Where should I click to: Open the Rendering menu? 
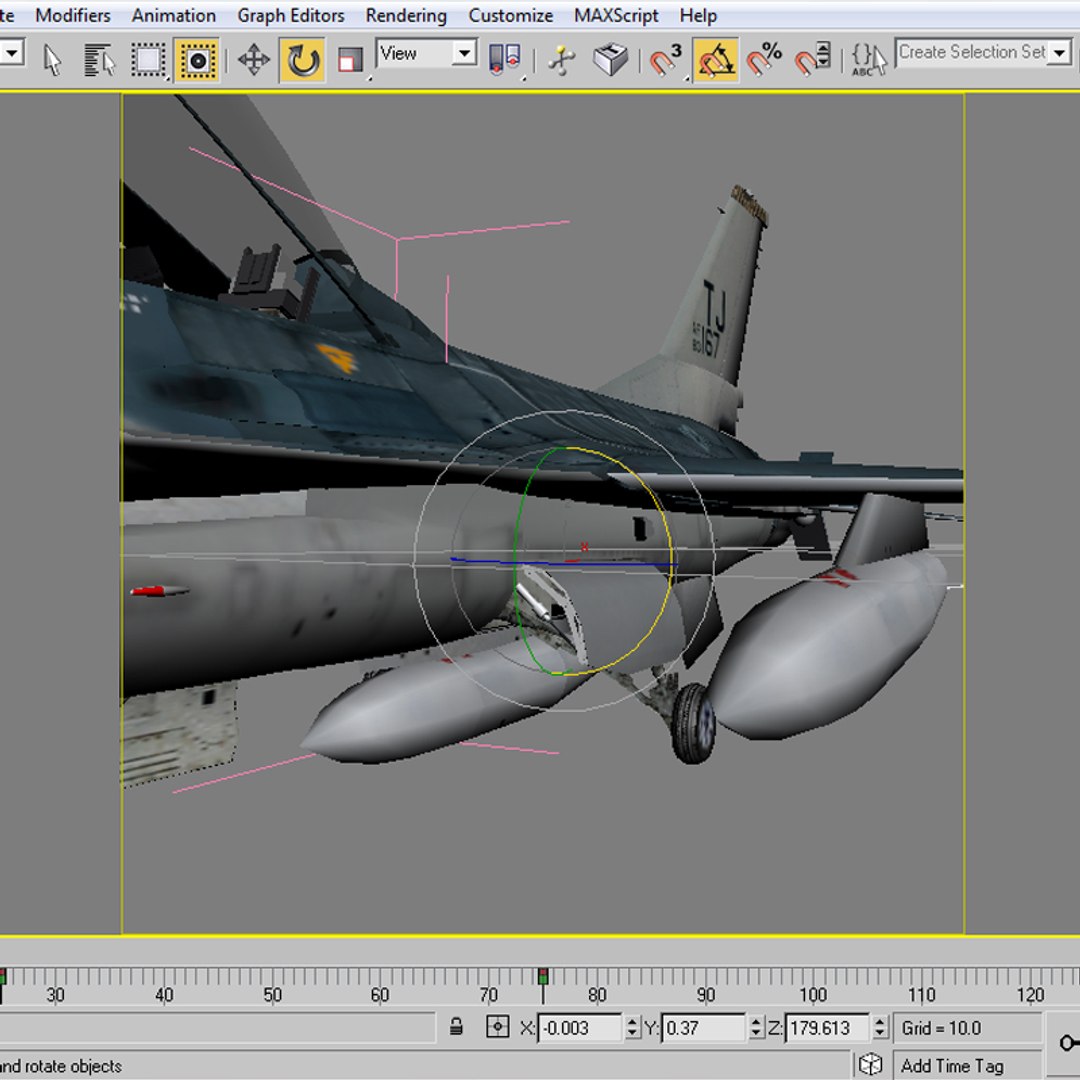point(406,15)
